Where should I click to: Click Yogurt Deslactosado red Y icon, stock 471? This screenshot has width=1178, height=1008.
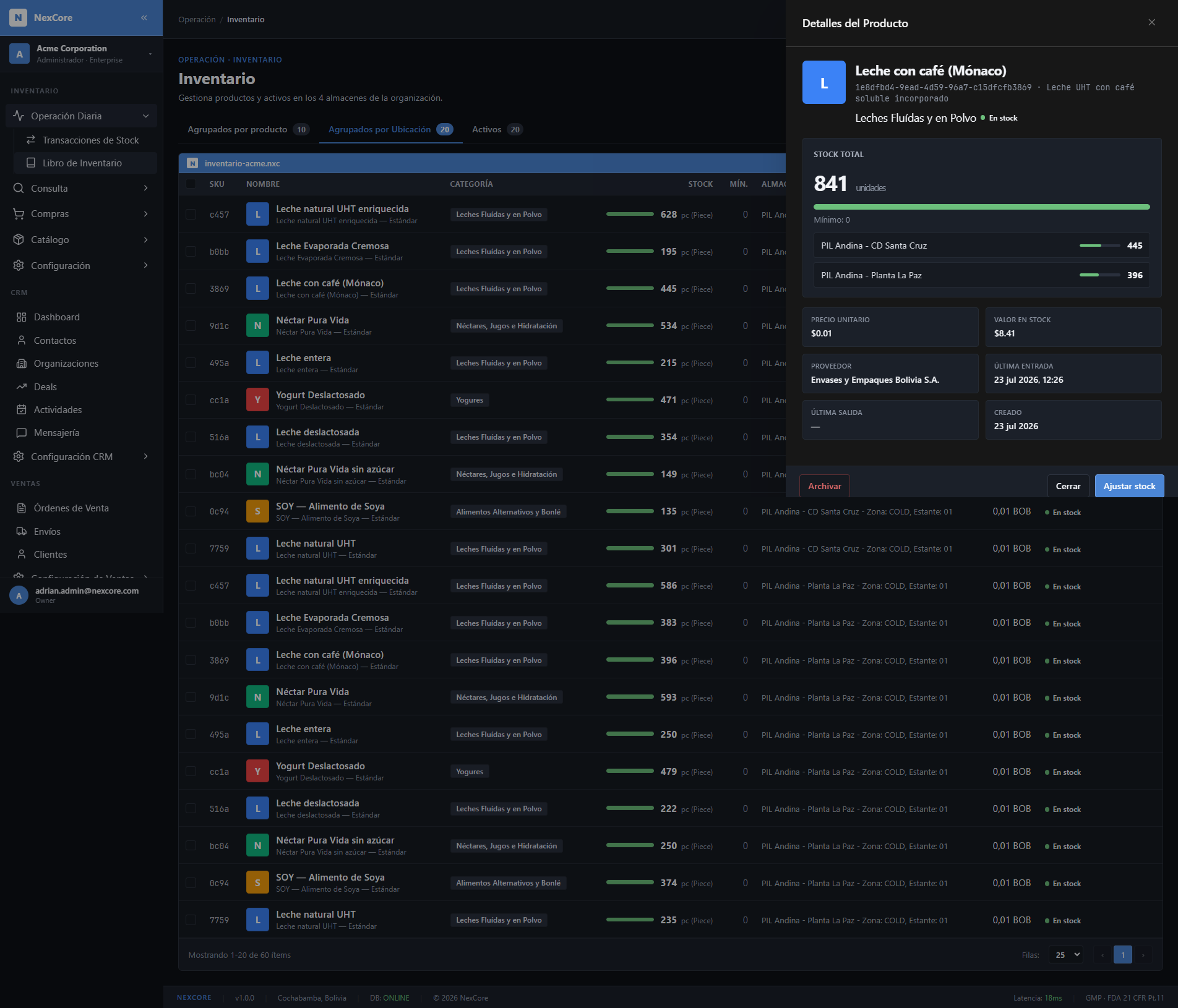point(257,399)
